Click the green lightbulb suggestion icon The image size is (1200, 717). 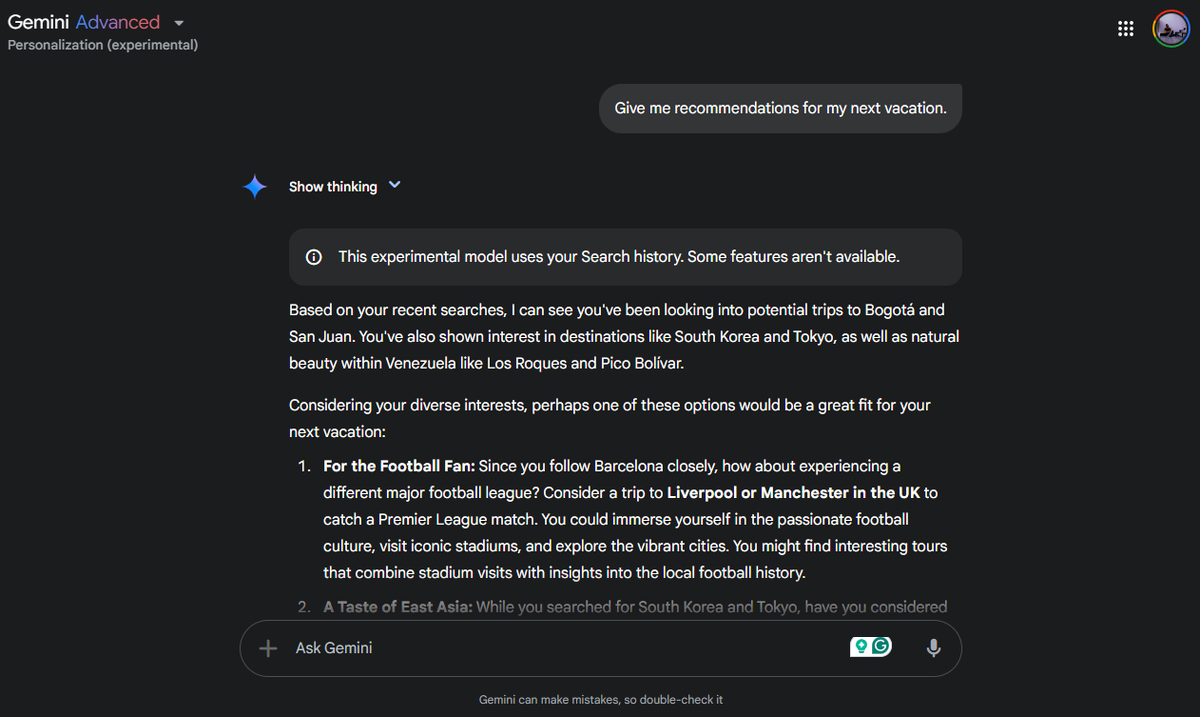(x=859, y=647)
